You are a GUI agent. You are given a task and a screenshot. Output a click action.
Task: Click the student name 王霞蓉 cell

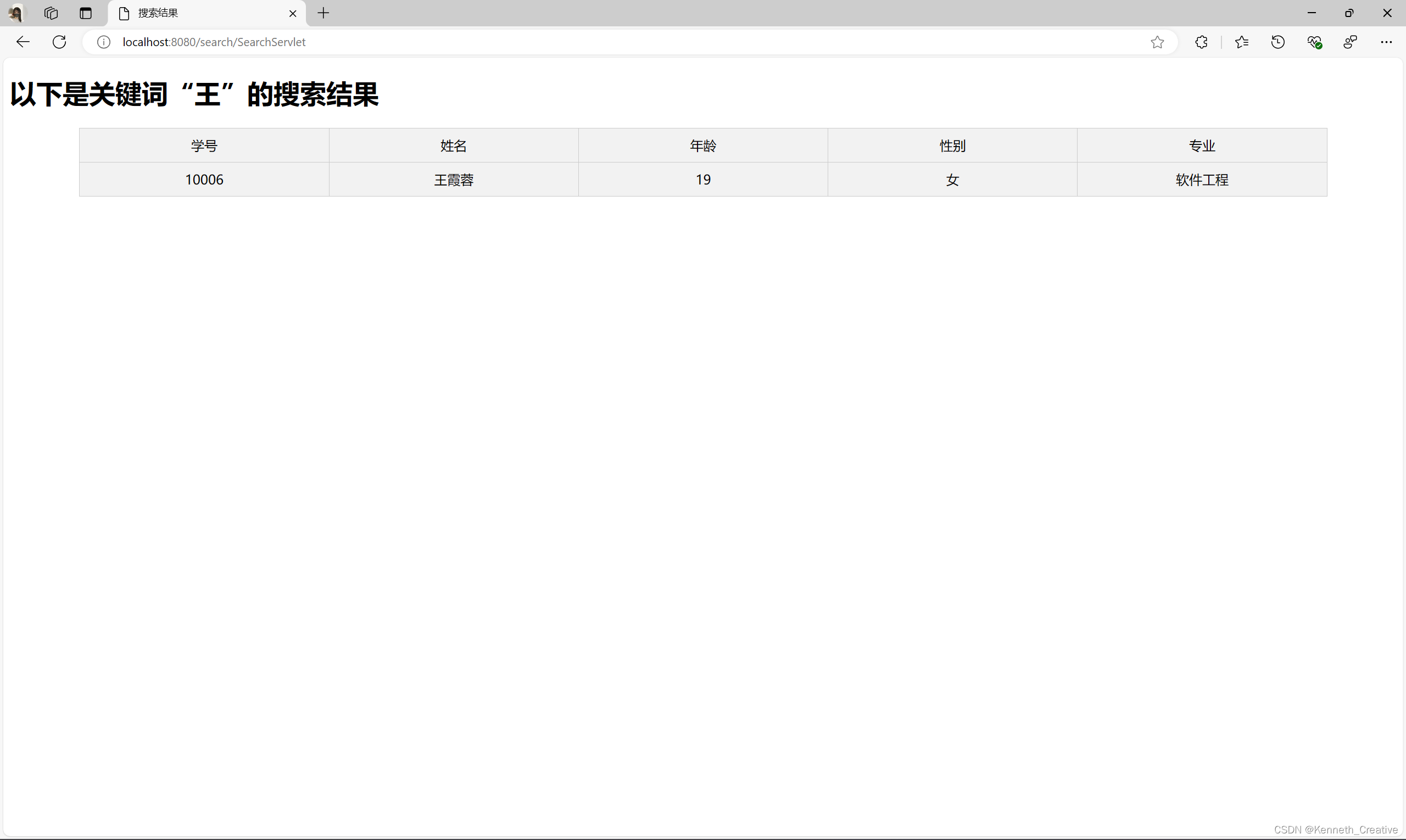[x=453, y=180]
